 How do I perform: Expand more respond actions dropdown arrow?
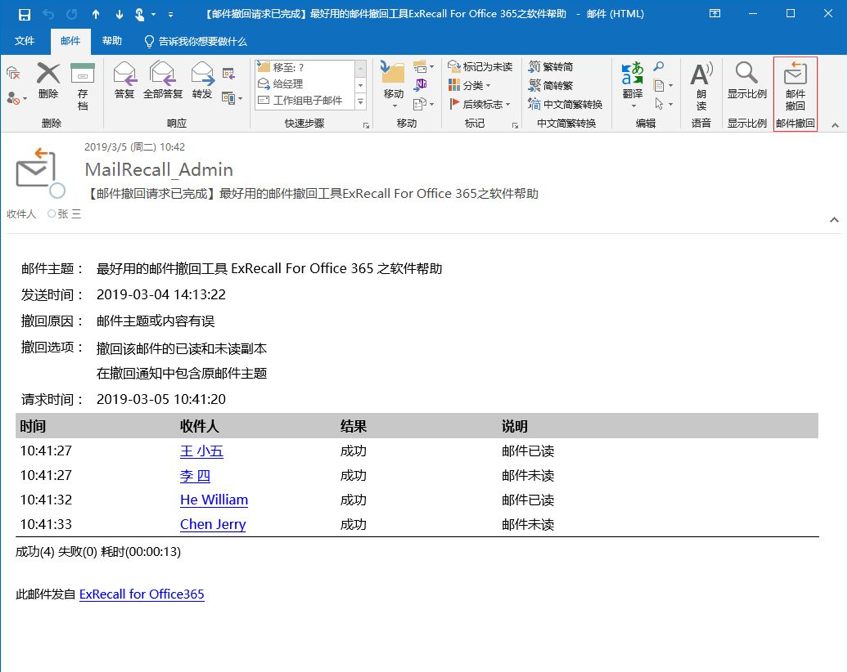tap(240, 99)
